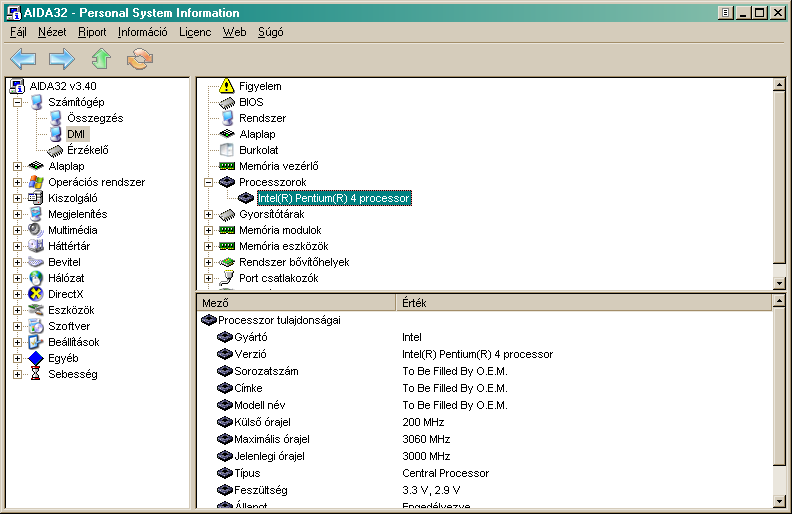
Task: Click the Forward arrow toolbar button
Action: click(x=62, y=59)
